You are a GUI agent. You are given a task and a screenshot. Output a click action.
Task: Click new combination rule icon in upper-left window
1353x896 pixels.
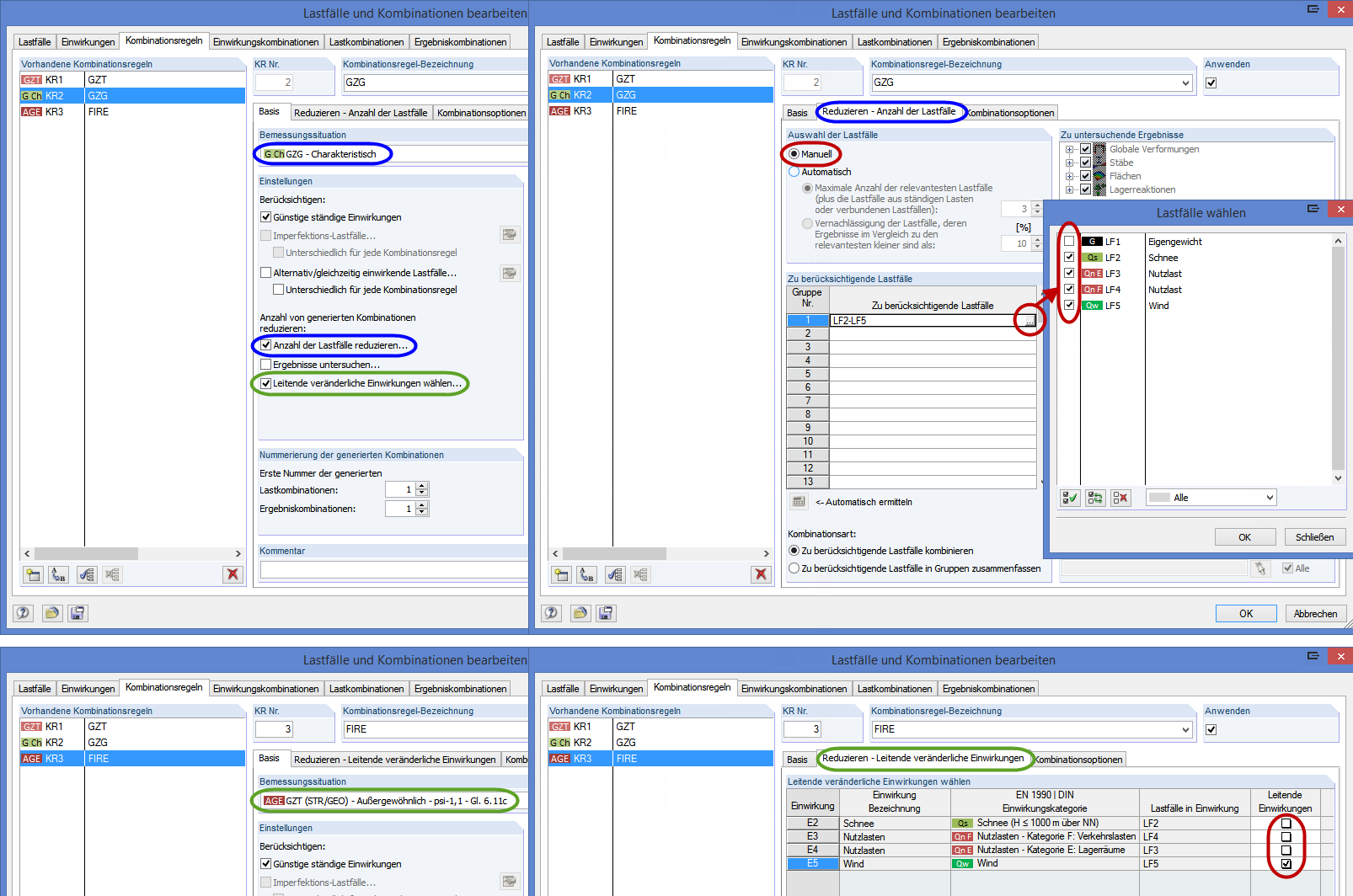[33, 574]
